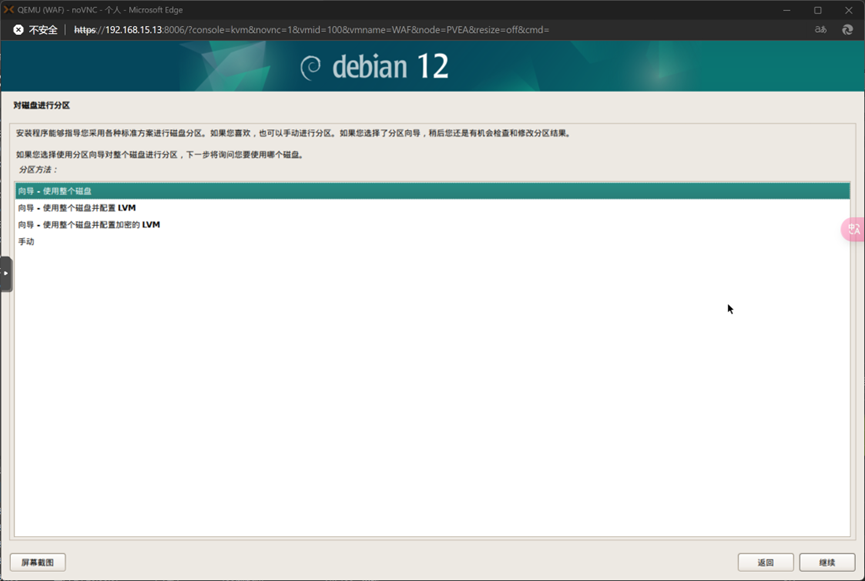Image resolution: width=865 pixels, height=581 pixels.
Task: Click the browser address URL field
Action: tap(312, 30)
